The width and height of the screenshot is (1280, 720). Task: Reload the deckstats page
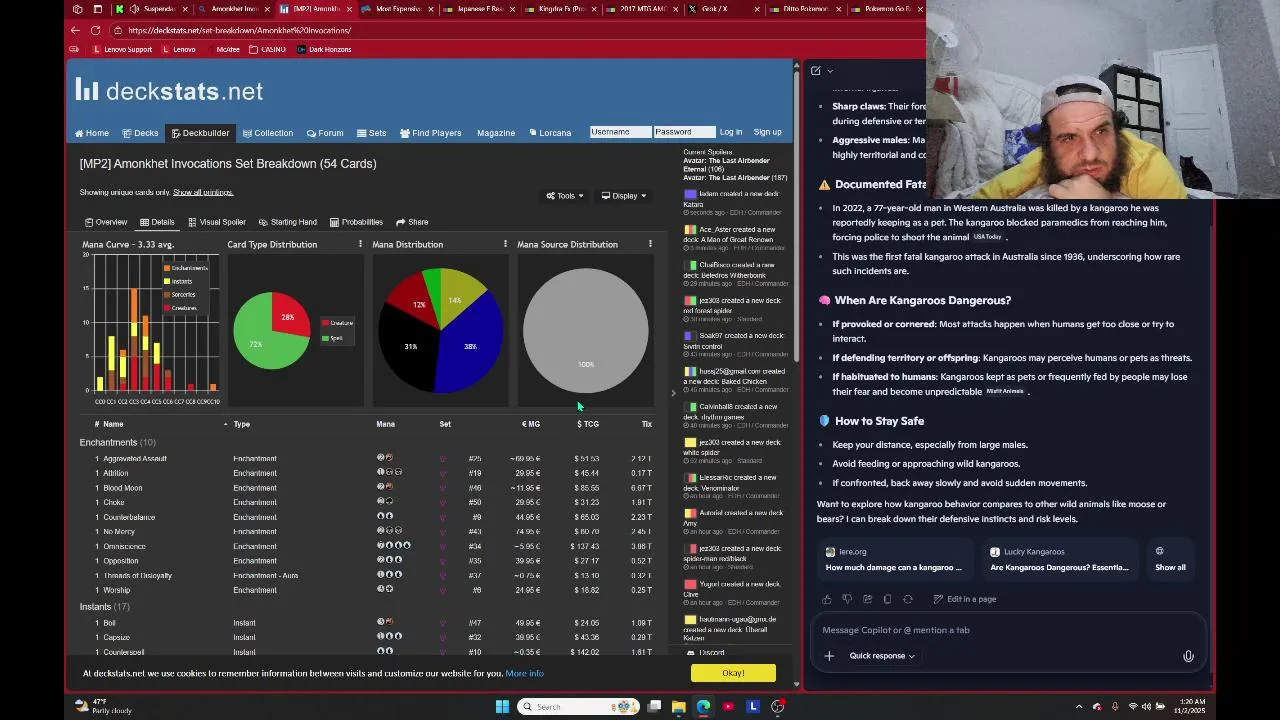(x=96, y=30)
